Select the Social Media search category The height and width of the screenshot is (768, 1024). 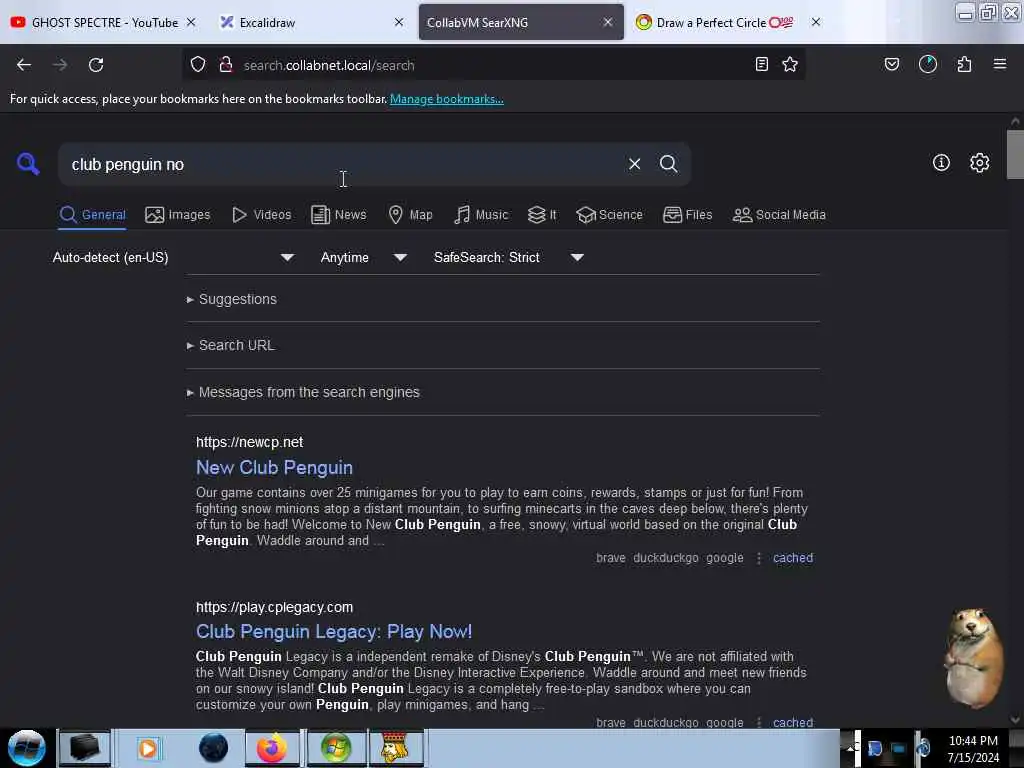pos(779,215)
